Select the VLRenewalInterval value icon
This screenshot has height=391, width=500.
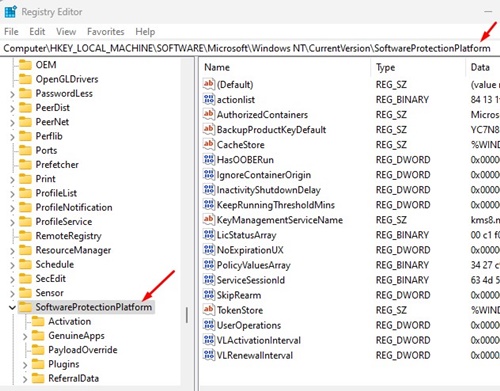(x=209, y=355)
